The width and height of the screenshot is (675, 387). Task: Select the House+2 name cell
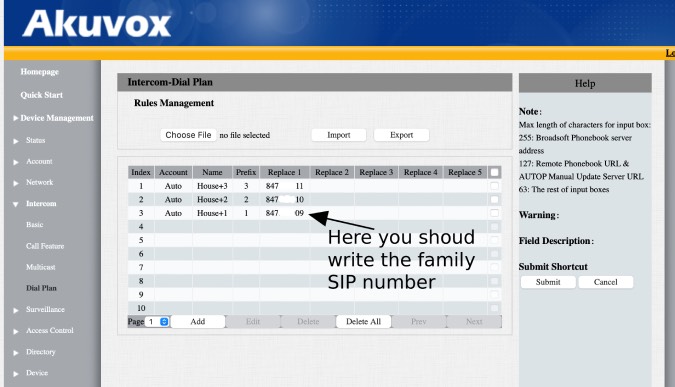click(x=212, y=199)
